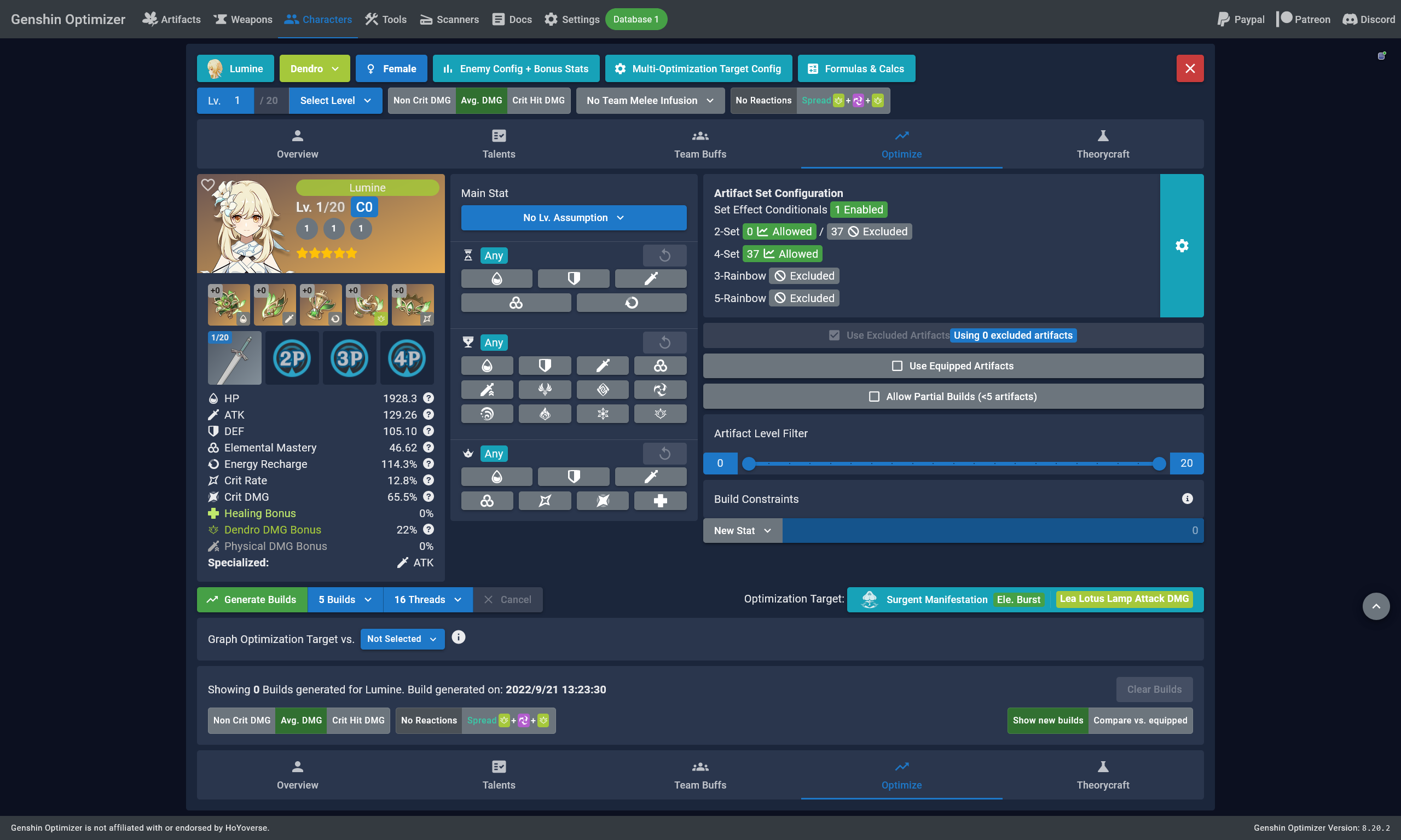1401x840 pixels.
Task: Open the New Stat constraint dropdown
Action: [742, 530]
